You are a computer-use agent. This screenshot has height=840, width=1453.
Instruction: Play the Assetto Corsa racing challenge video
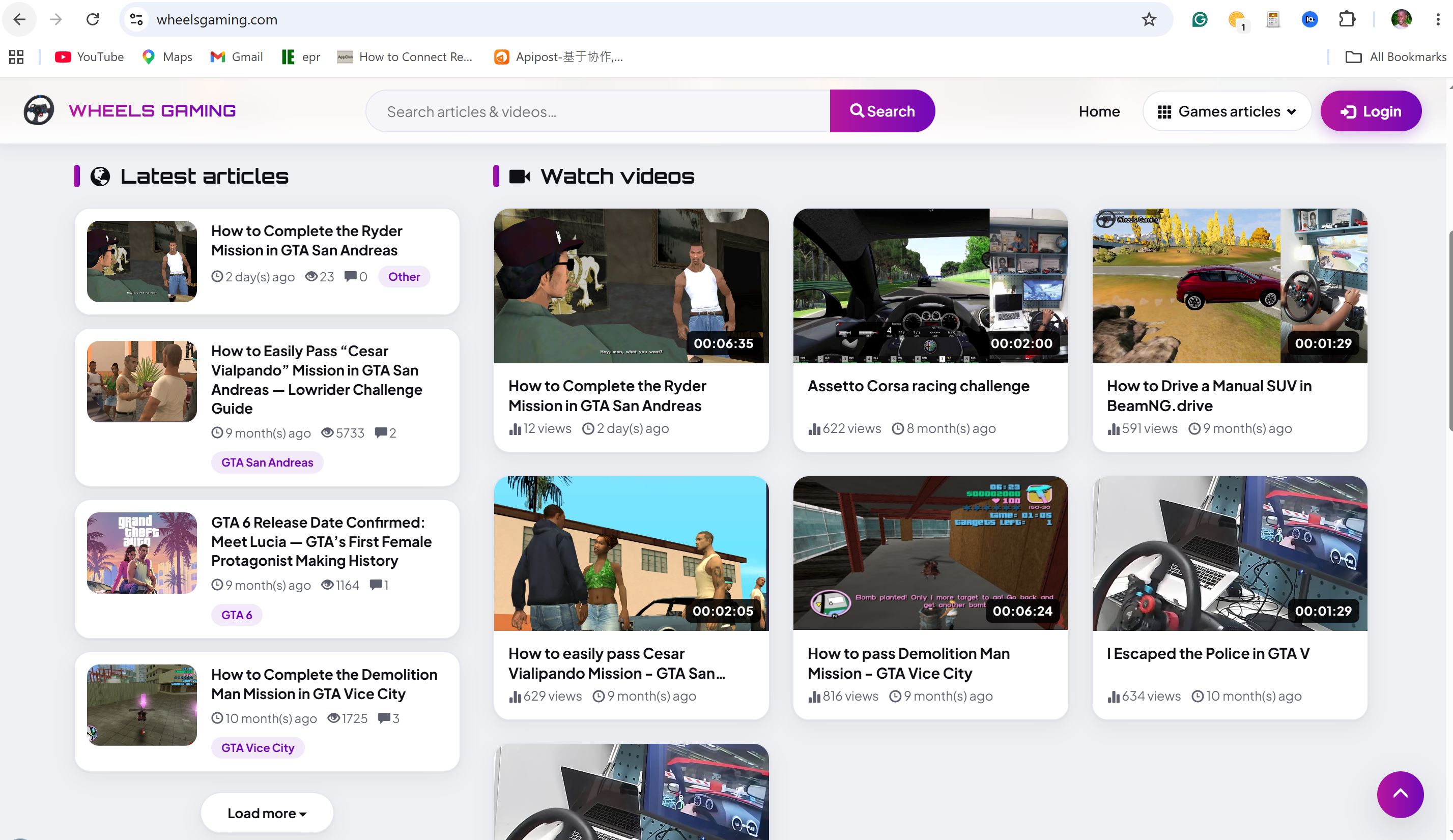point(931,286)
